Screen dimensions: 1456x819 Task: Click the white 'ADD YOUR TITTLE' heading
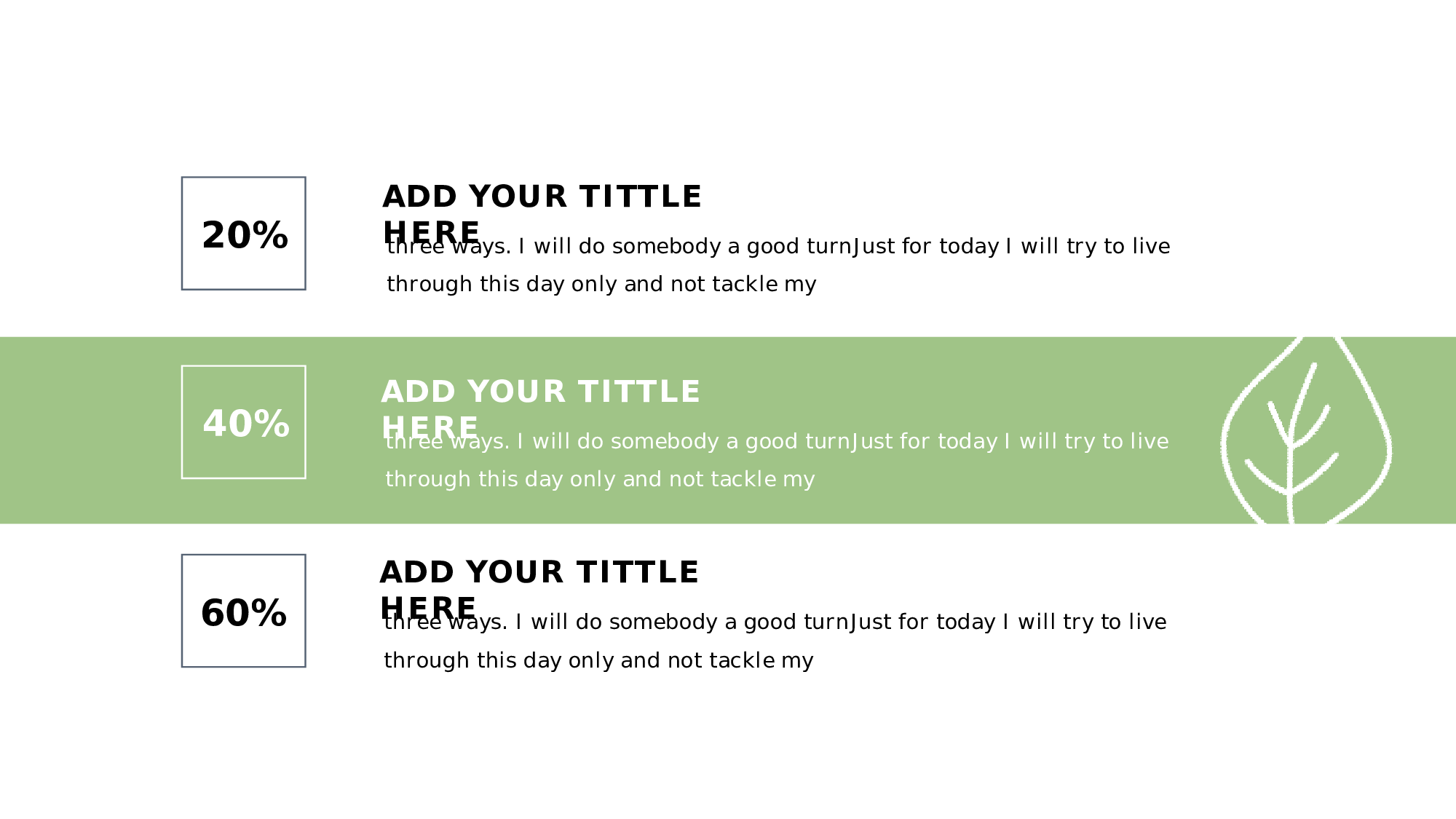tap(540, 392)
